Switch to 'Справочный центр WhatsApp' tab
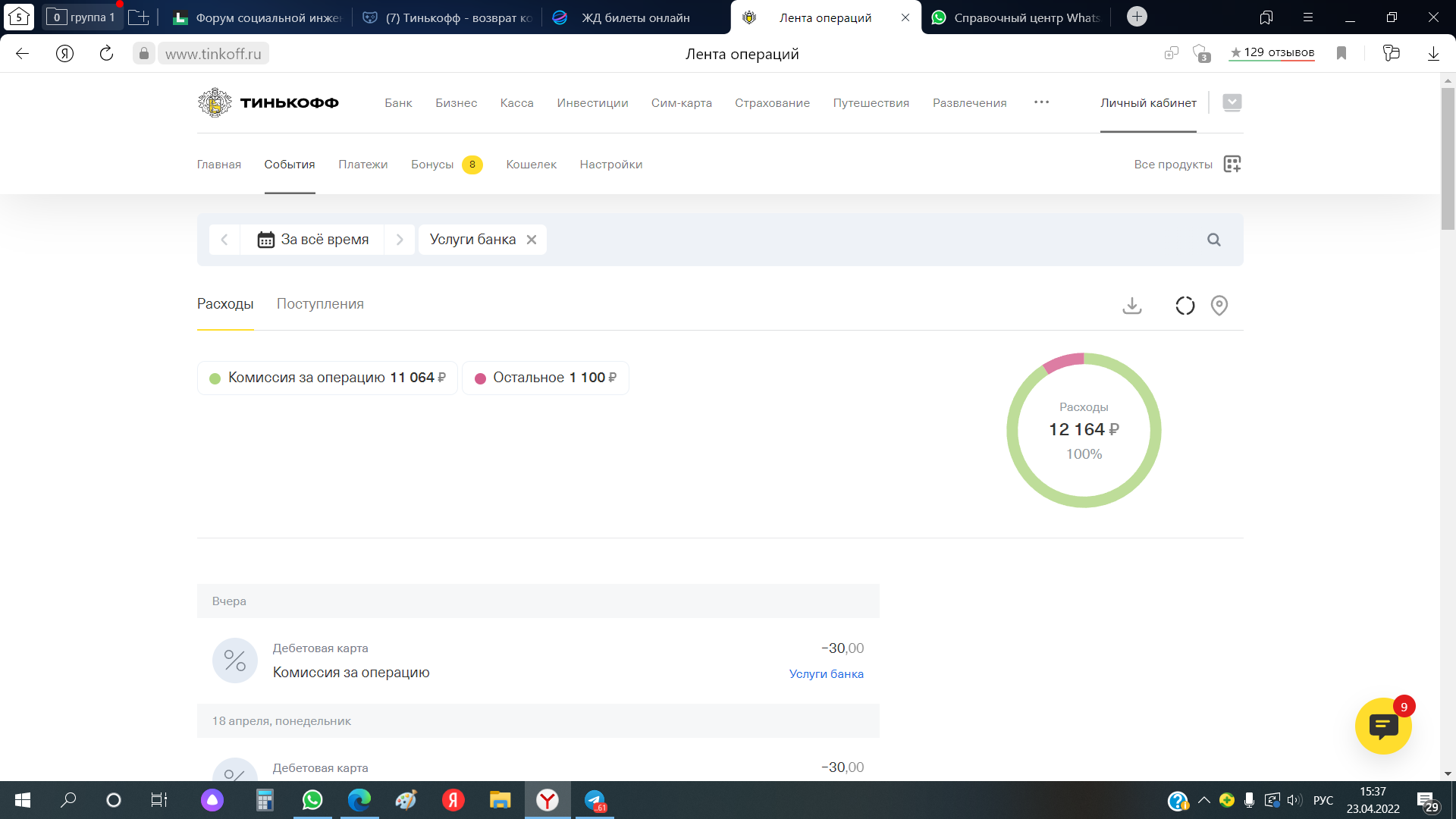This screenshot has width=1456, height=819. (1016, 17)
